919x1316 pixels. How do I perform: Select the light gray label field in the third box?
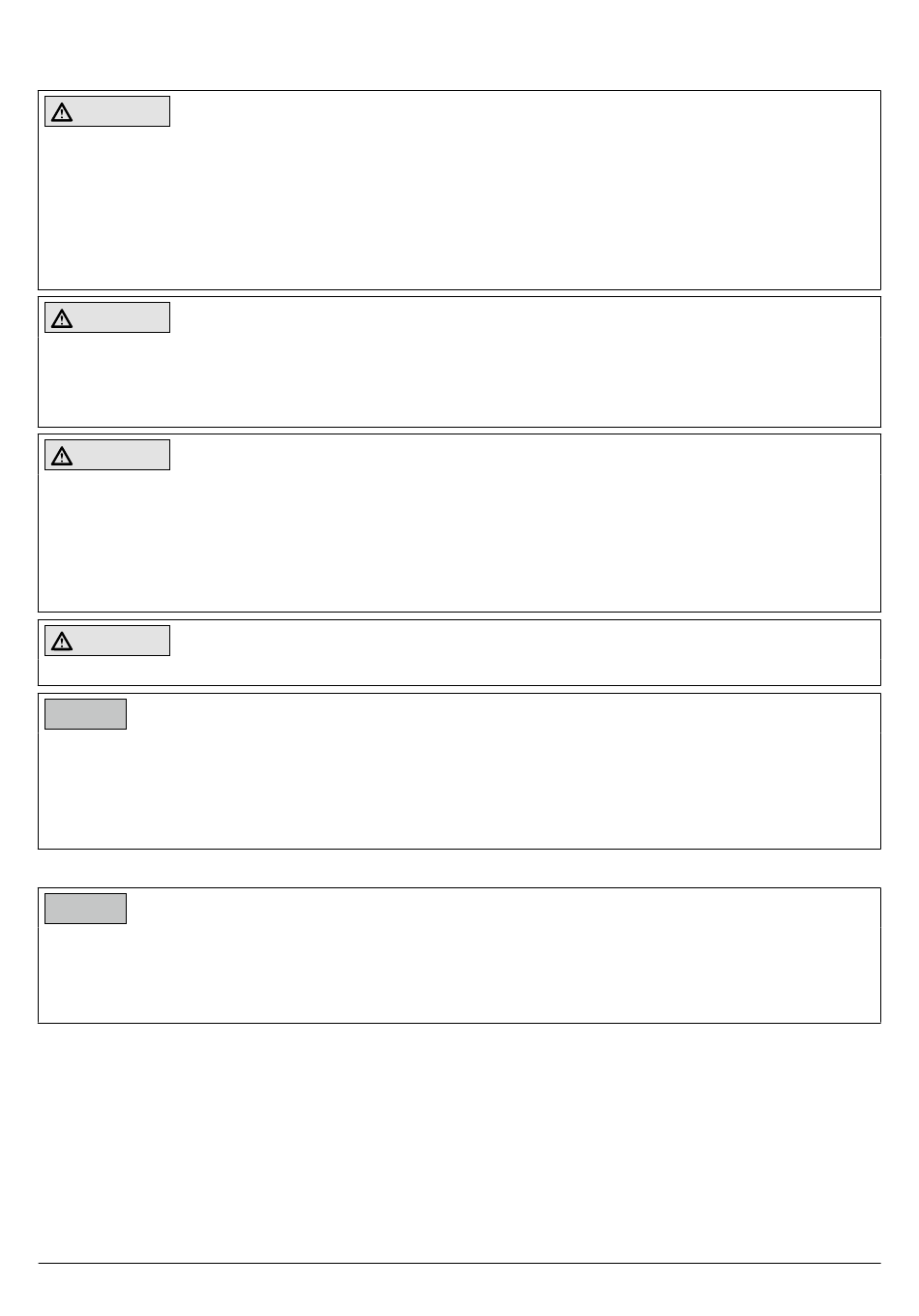click(107, 455)
